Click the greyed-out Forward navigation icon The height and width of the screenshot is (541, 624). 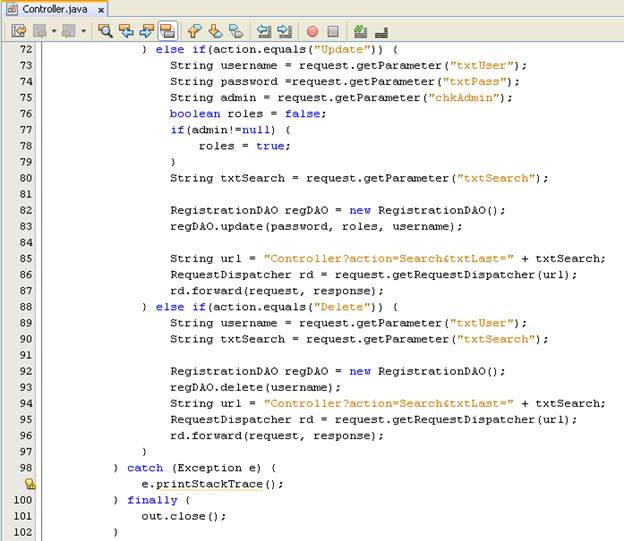point(68,31)
